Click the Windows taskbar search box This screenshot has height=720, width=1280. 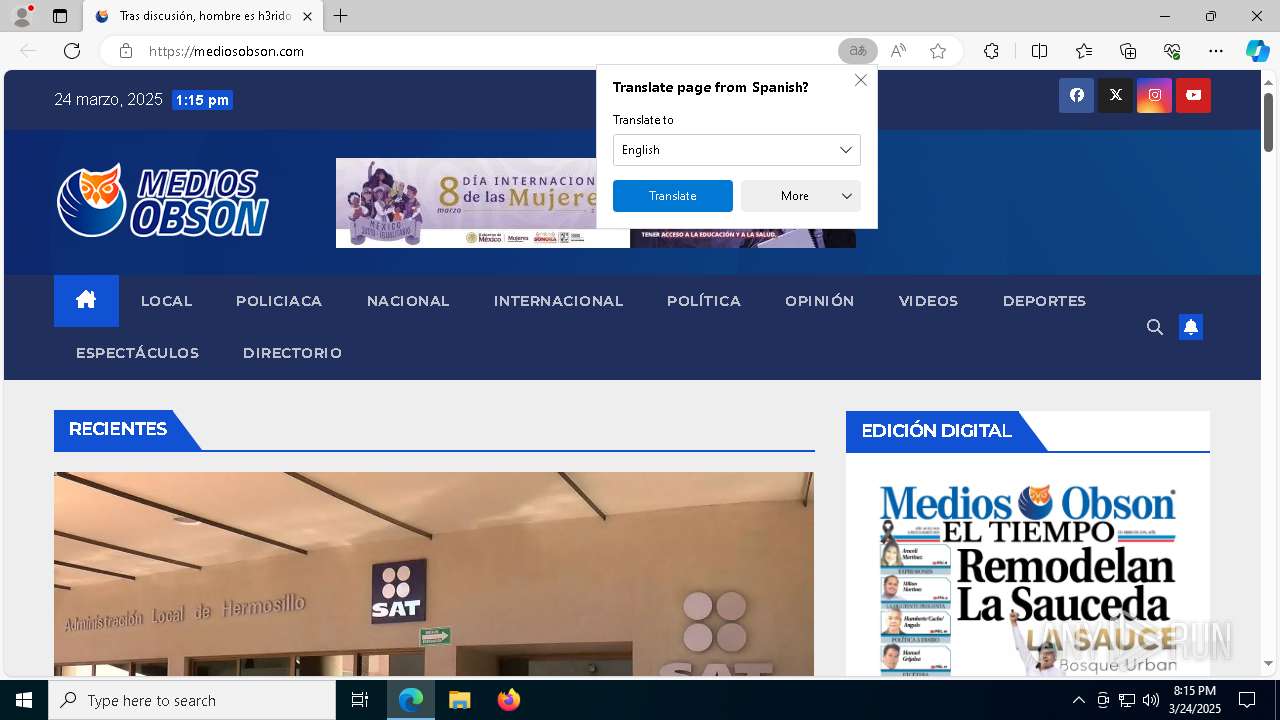click(192, 700)
